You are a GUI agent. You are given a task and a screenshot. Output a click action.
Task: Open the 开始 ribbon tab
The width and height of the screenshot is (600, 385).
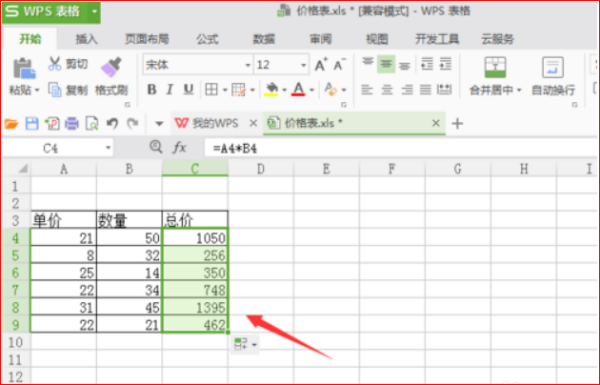30,39
